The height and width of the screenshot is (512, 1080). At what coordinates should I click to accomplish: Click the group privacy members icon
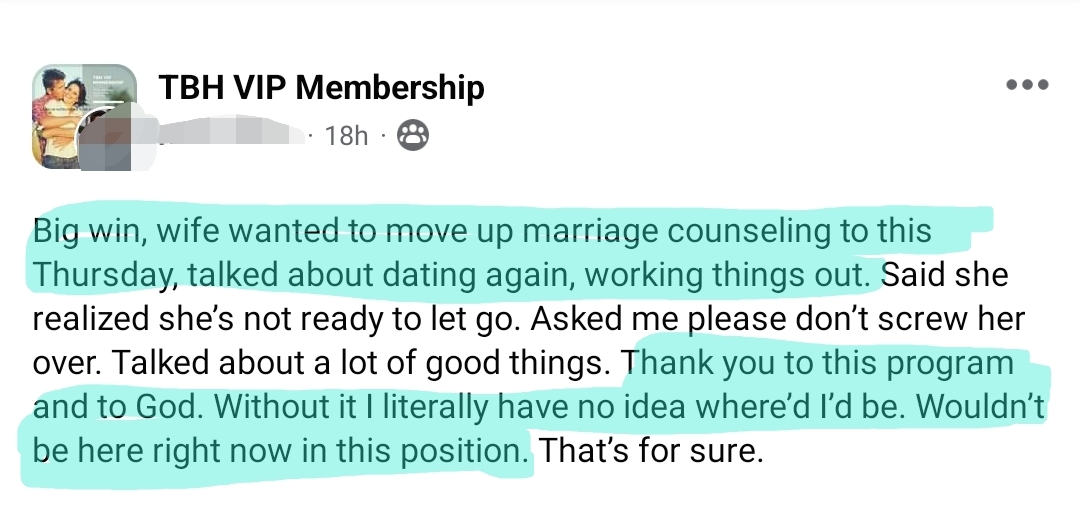coord(413,135)
